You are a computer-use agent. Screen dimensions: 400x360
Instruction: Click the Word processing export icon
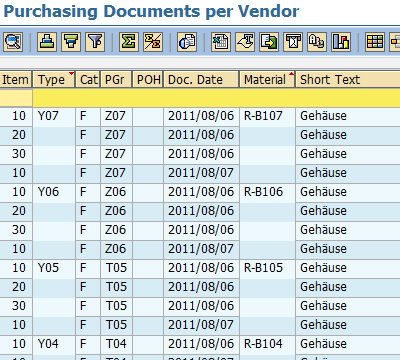pyautogui.click(x=245, y=42)
